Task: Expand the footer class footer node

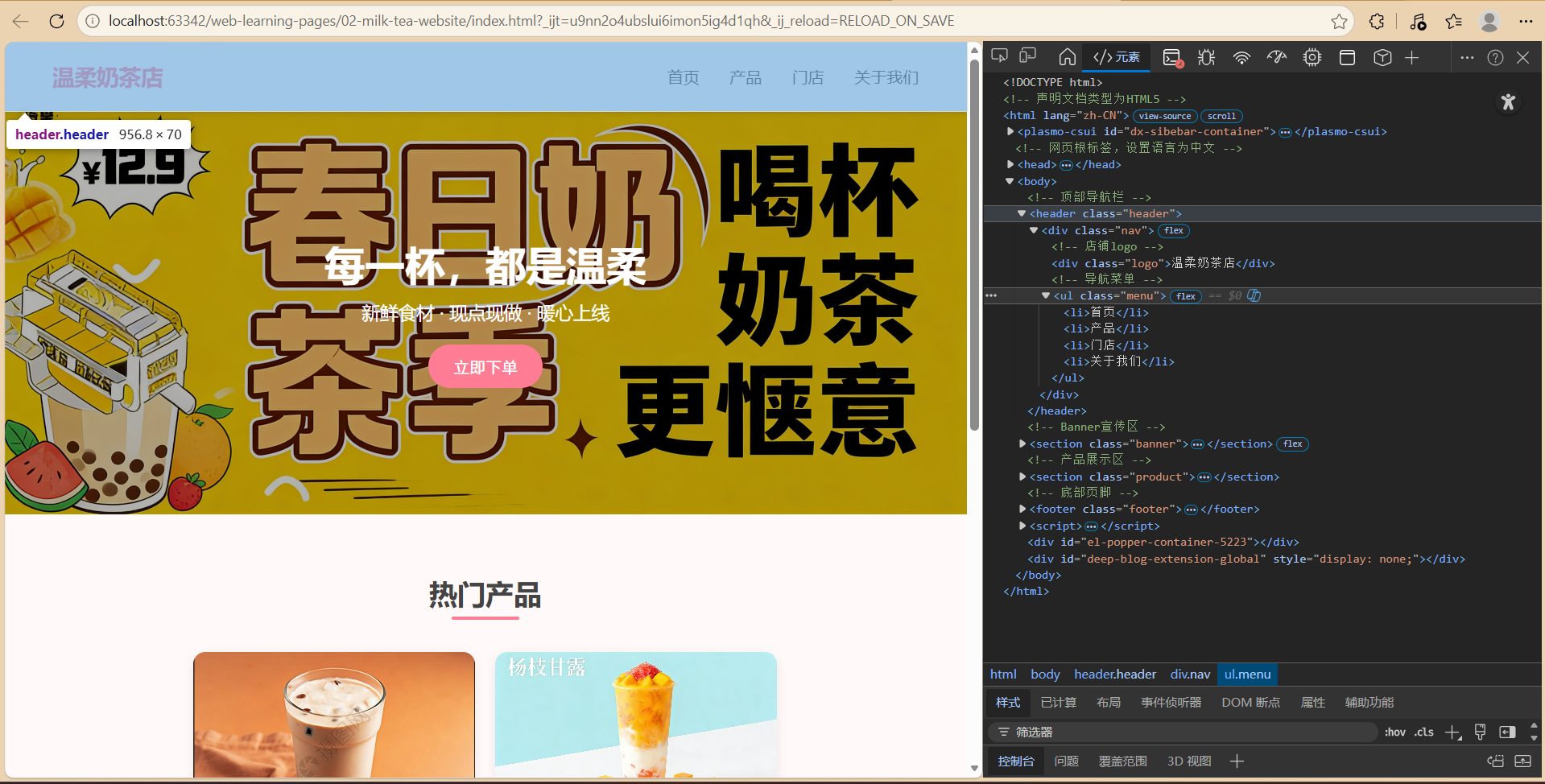Action: click(x=1022, y=509)
